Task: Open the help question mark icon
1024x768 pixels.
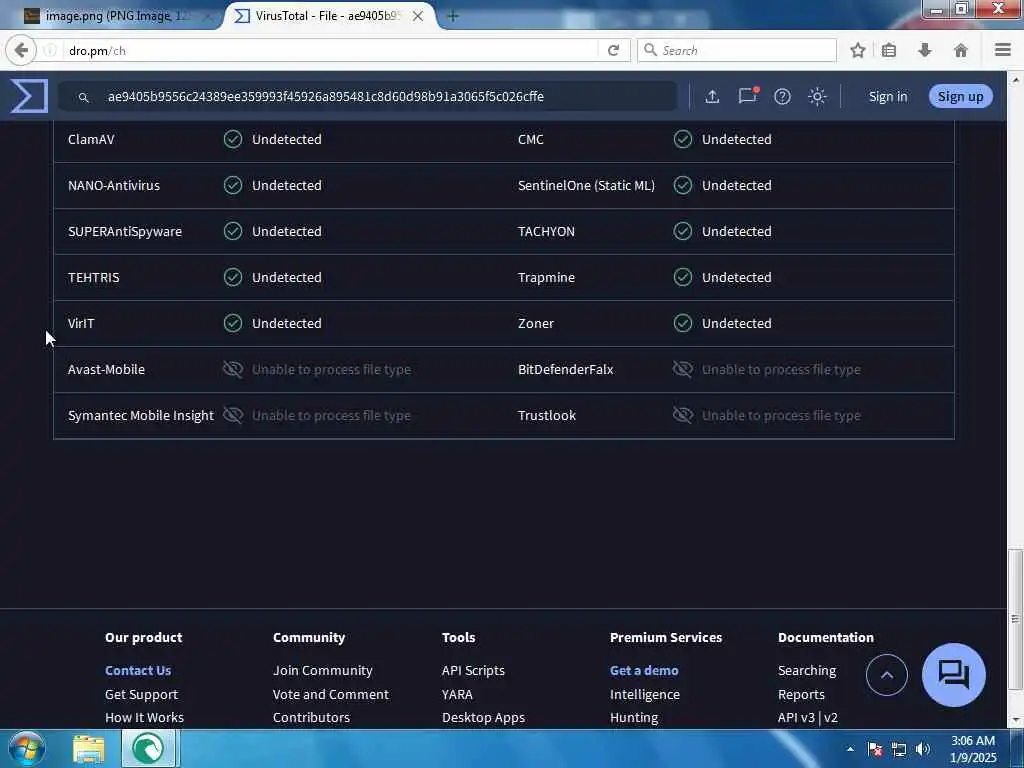Action: click(x=782, y=97)
